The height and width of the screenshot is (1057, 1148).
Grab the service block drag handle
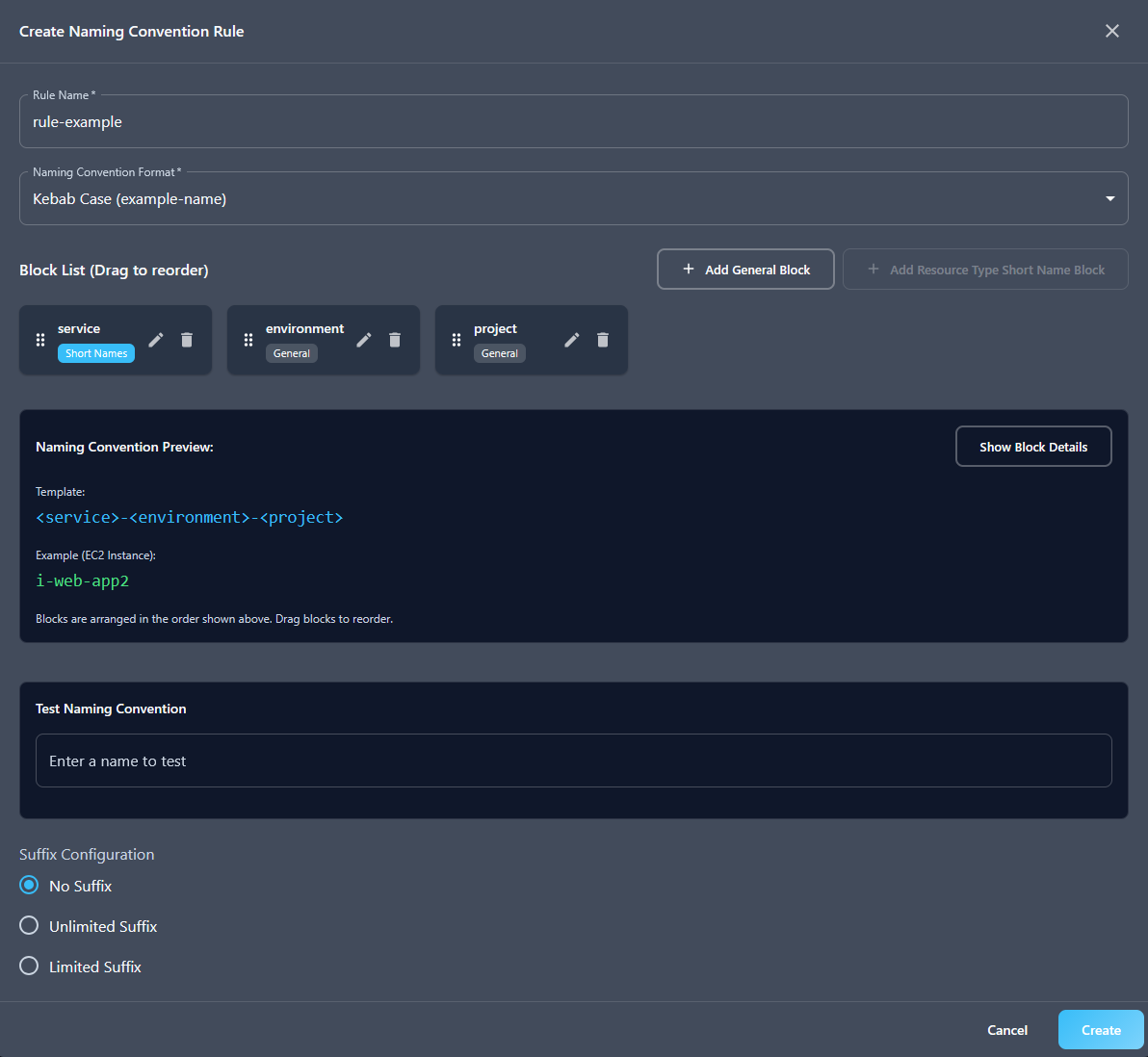click(40, 340)
